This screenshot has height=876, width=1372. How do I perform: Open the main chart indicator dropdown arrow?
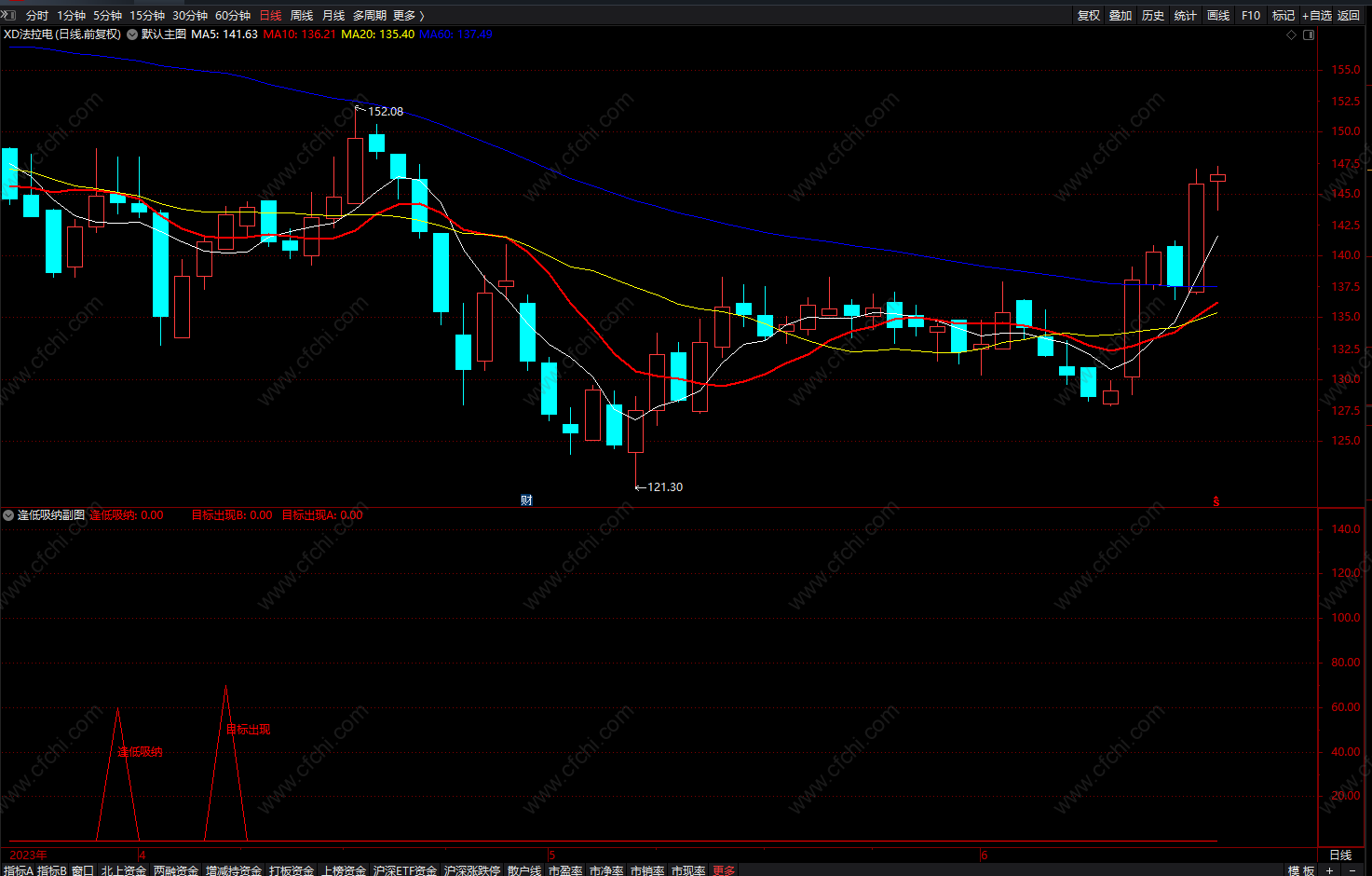132,34
